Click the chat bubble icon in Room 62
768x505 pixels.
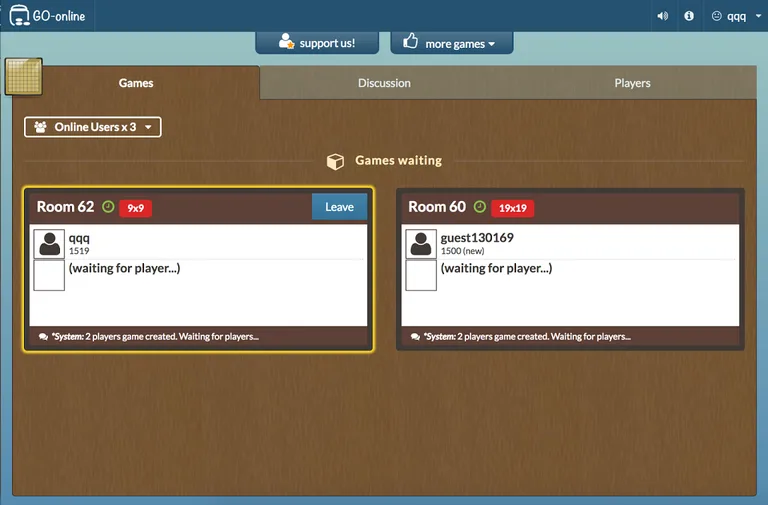[43, 337]
